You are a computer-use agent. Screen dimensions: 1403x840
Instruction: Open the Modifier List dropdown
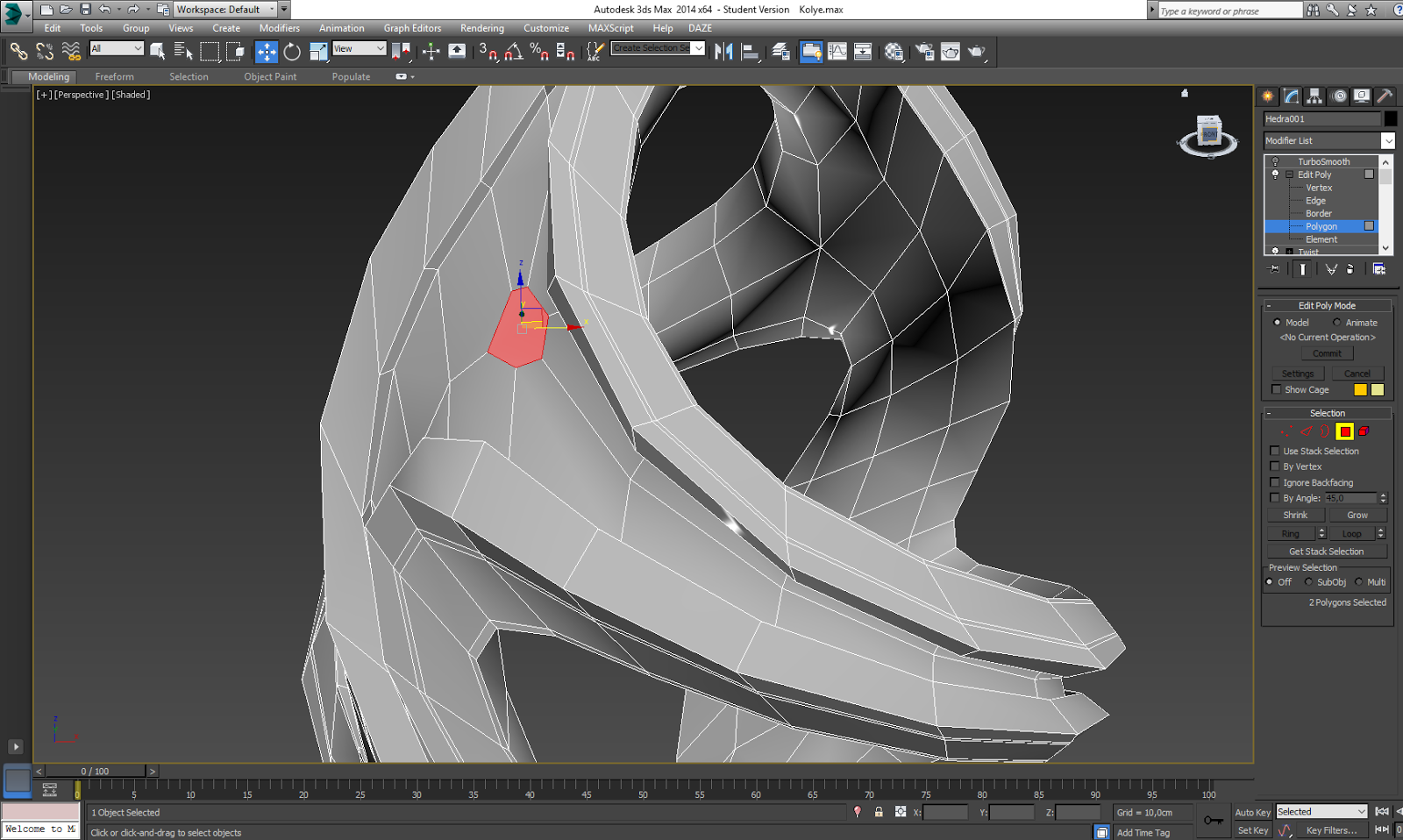click(1387, 140)
